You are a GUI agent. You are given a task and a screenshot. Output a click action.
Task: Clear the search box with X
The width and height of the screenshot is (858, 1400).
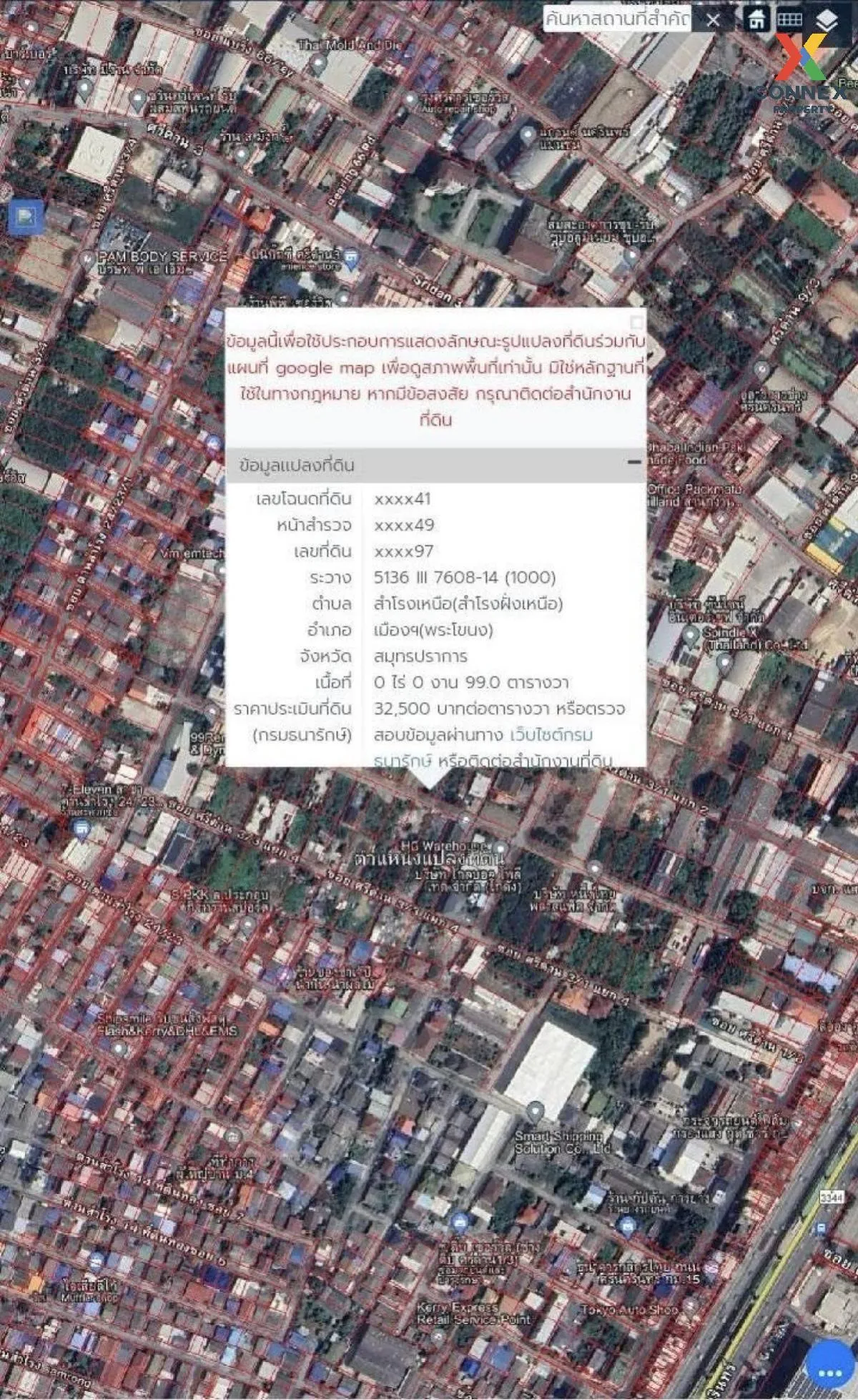pyautogui.click(x=712, y=20)
